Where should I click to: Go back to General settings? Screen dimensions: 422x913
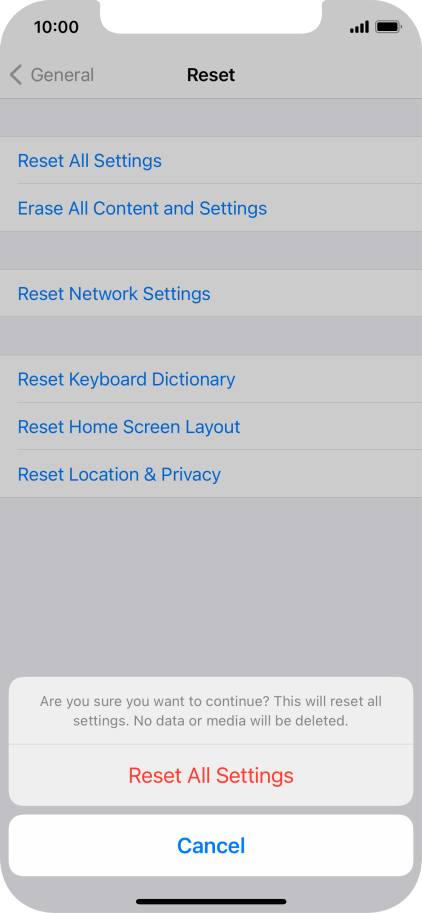[52, 75]
